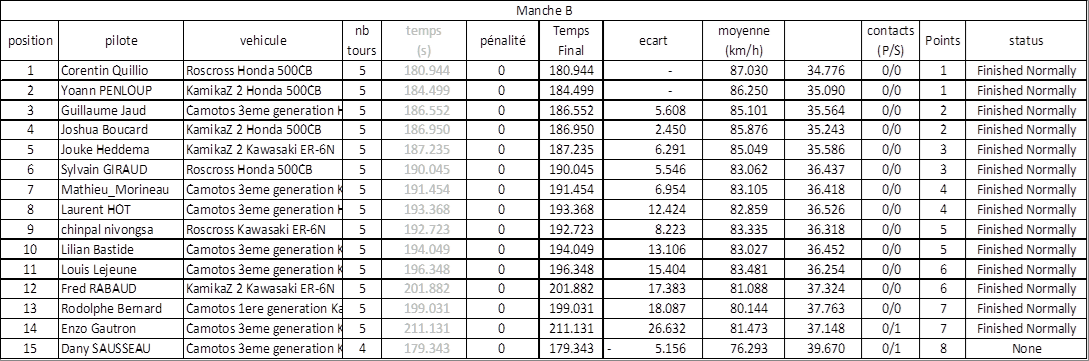Click the status column header
Screen dimensions: 1089x361
pos(1026,40)
